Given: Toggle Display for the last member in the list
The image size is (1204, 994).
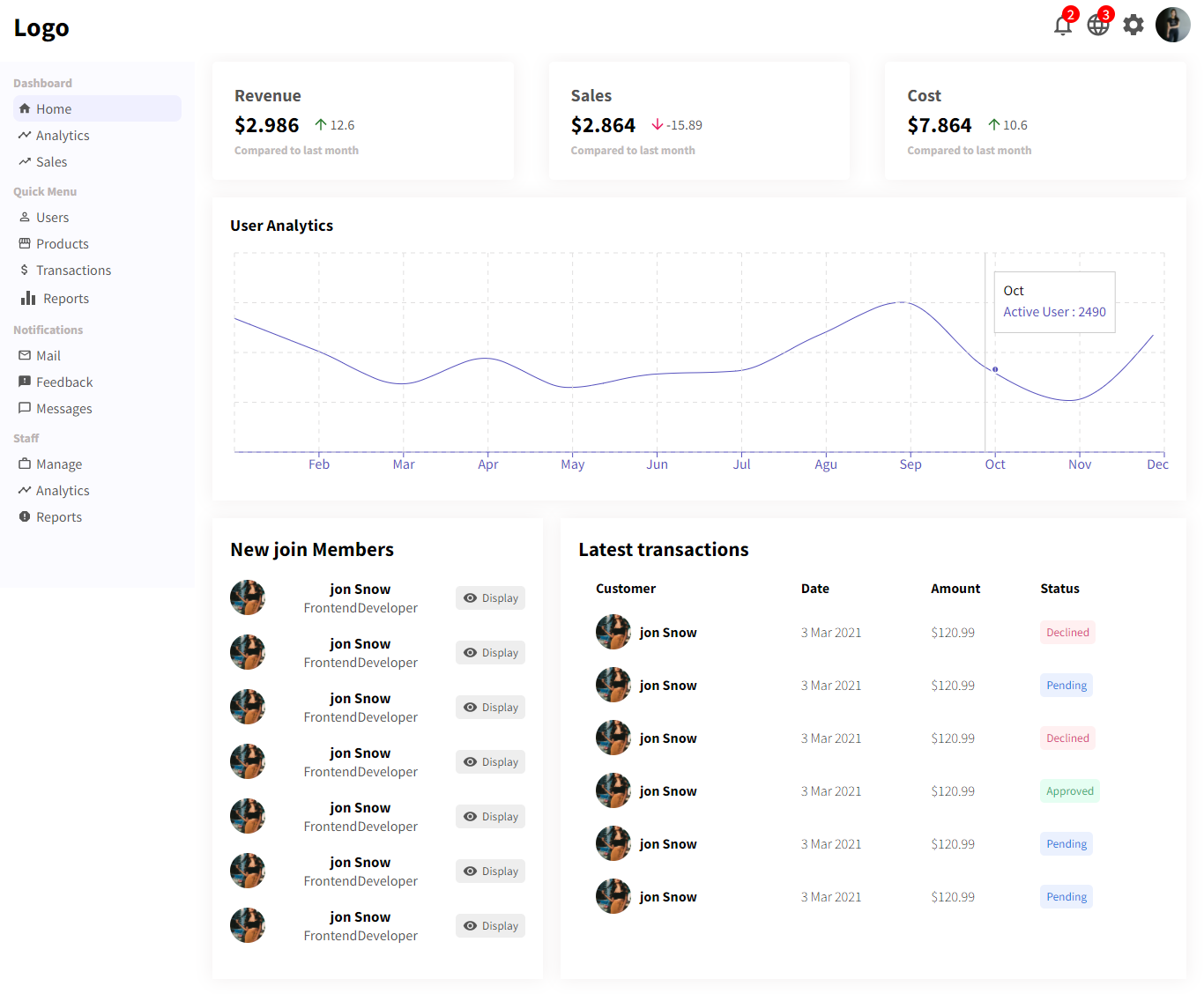Looking at the screenshot, I should (490, 925).
